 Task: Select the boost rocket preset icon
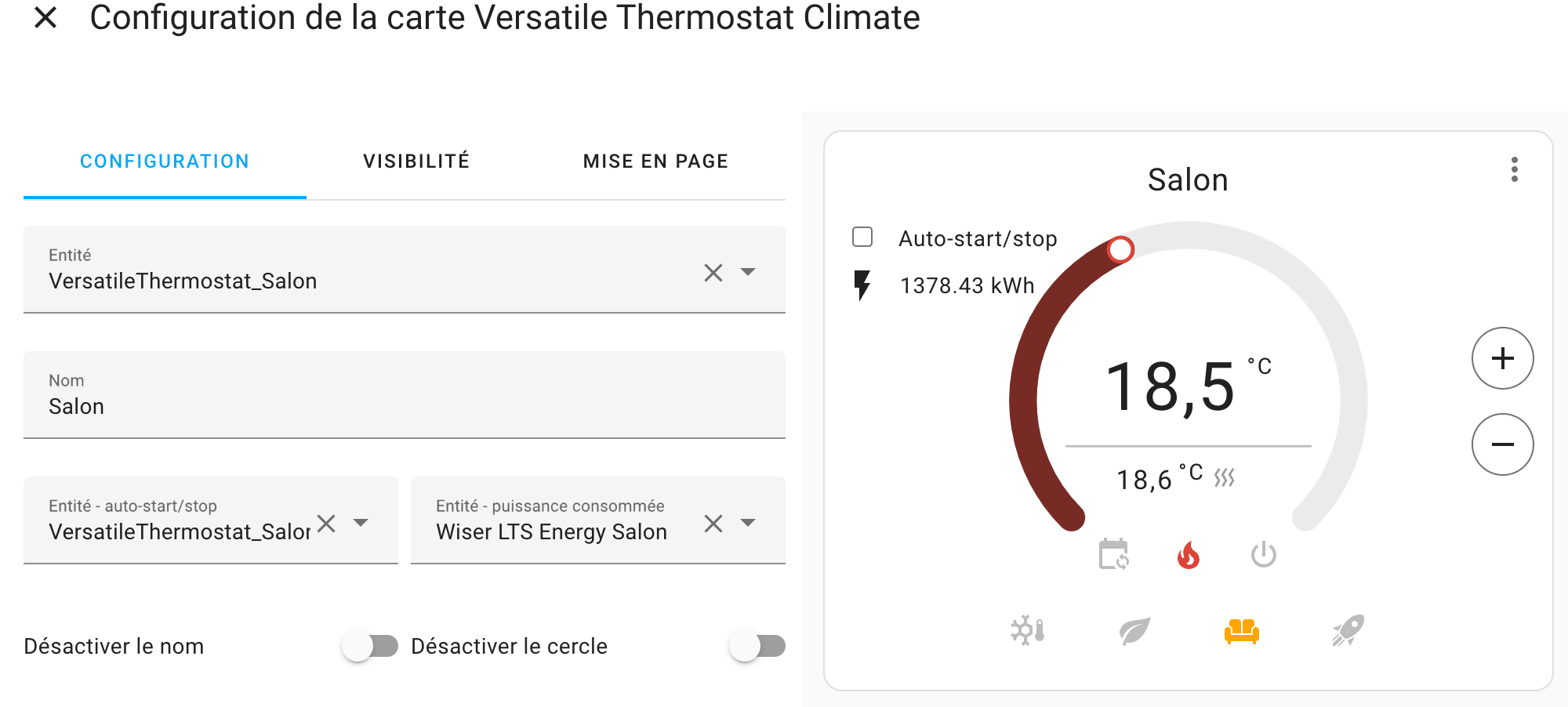1348,630
